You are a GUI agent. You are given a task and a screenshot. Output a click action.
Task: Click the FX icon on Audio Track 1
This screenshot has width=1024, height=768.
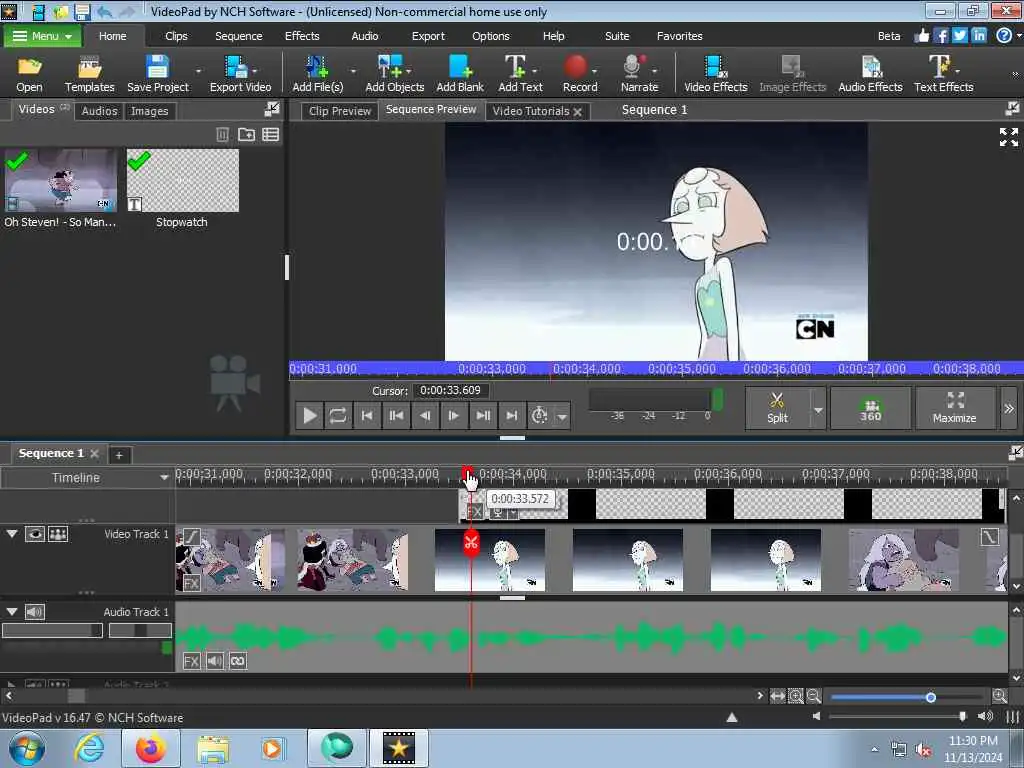[x=191, y=661]
